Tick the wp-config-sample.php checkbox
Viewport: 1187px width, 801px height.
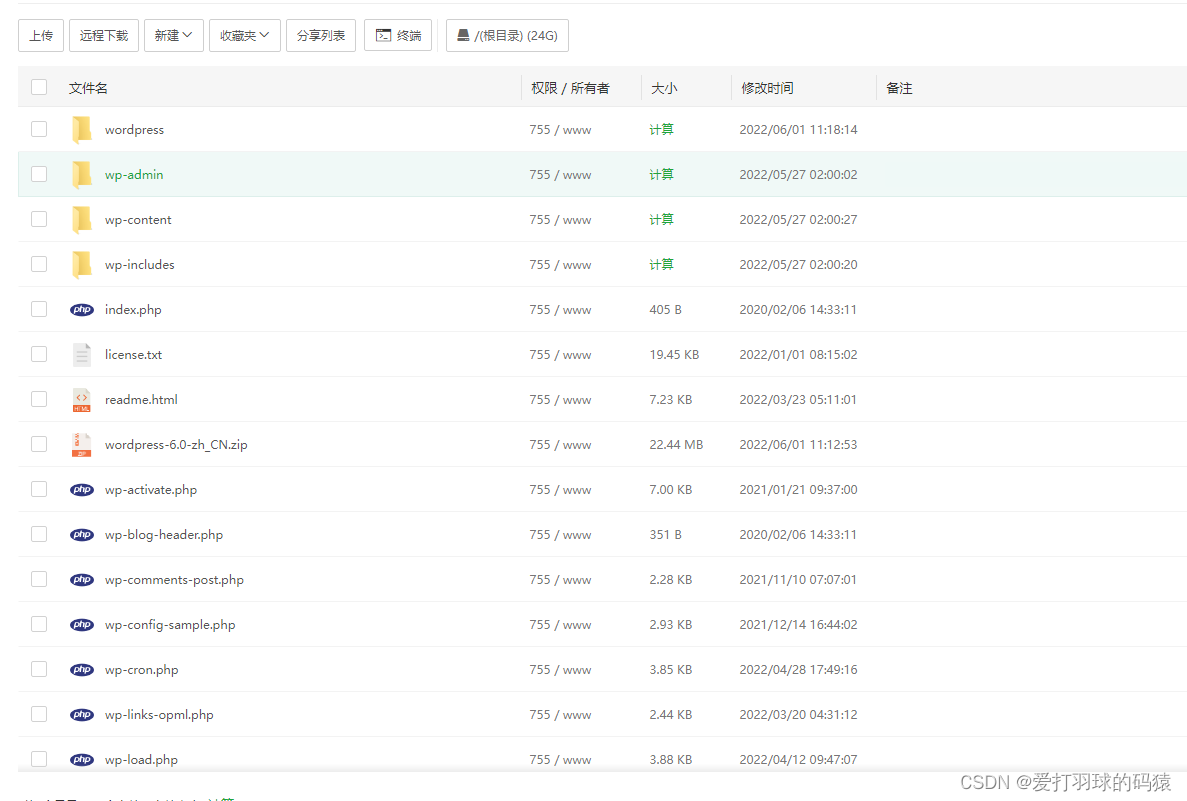[39, 624]
